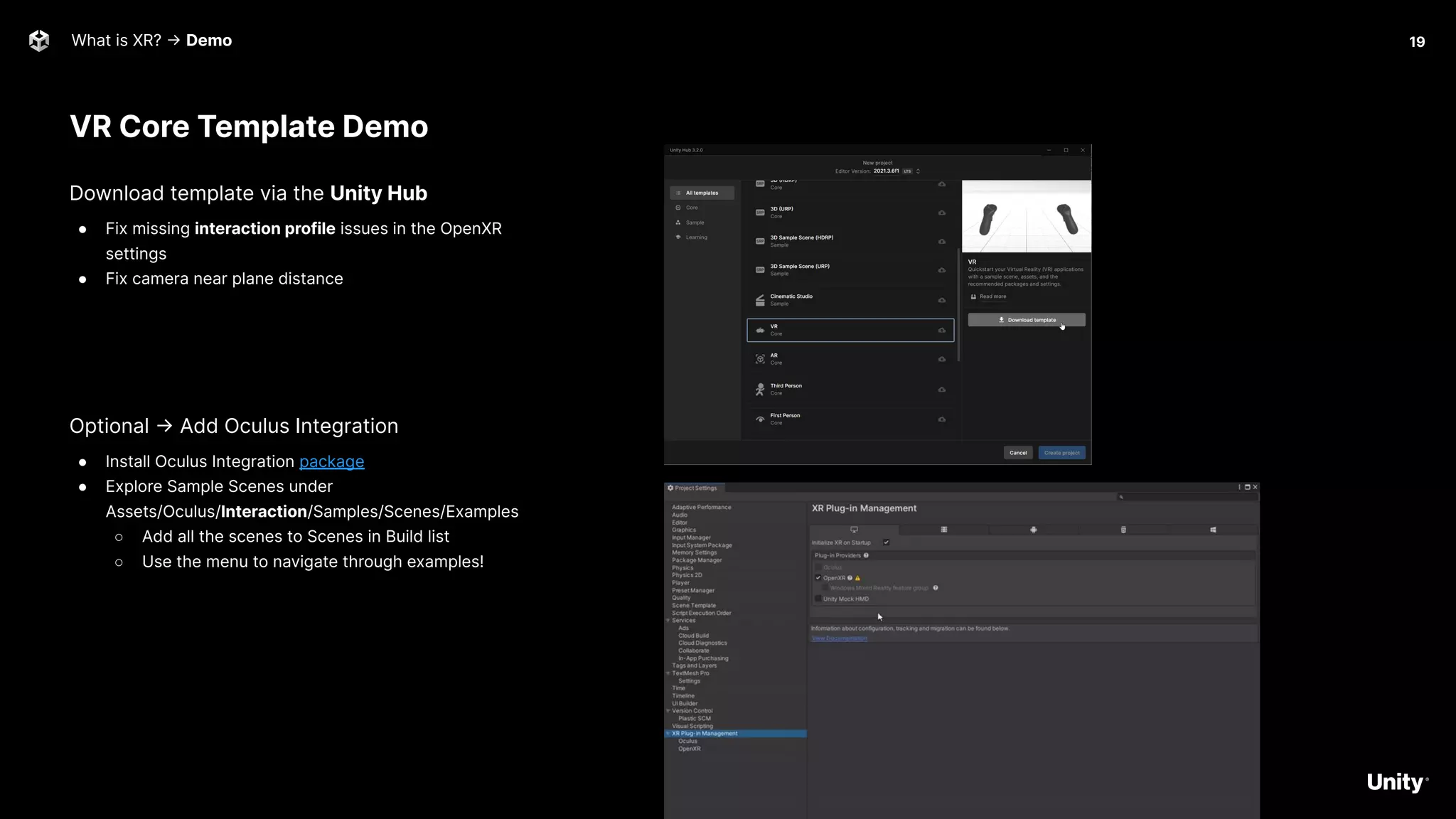Select the Third Person template row

coord(850,390)
